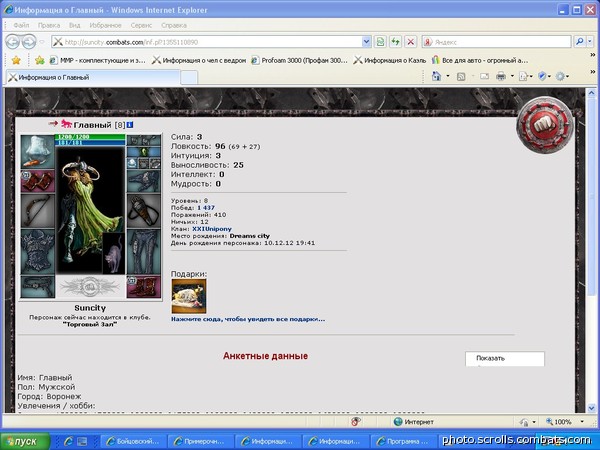Screen dimensions: 600x450
Task: Open the Print options dropdown arrow
Action: [512, 77]
